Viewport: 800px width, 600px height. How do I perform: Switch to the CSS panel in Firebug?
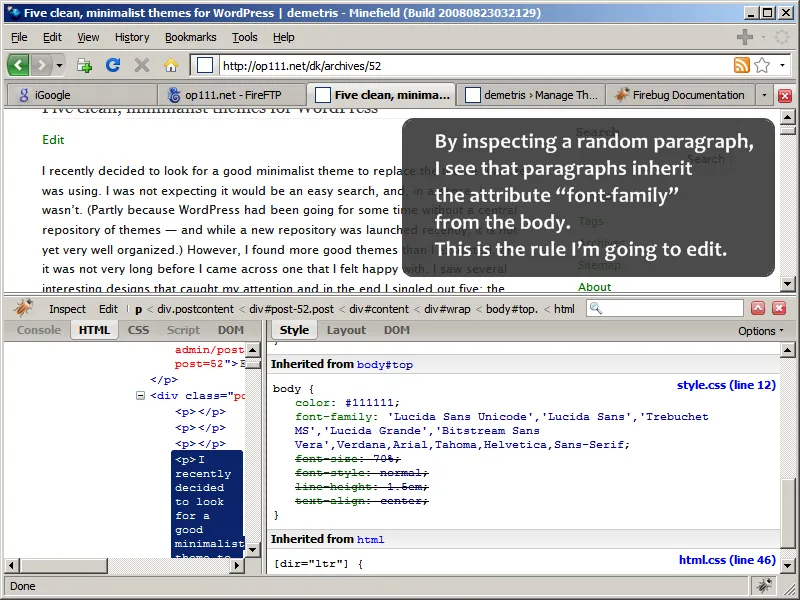point(138,330)
